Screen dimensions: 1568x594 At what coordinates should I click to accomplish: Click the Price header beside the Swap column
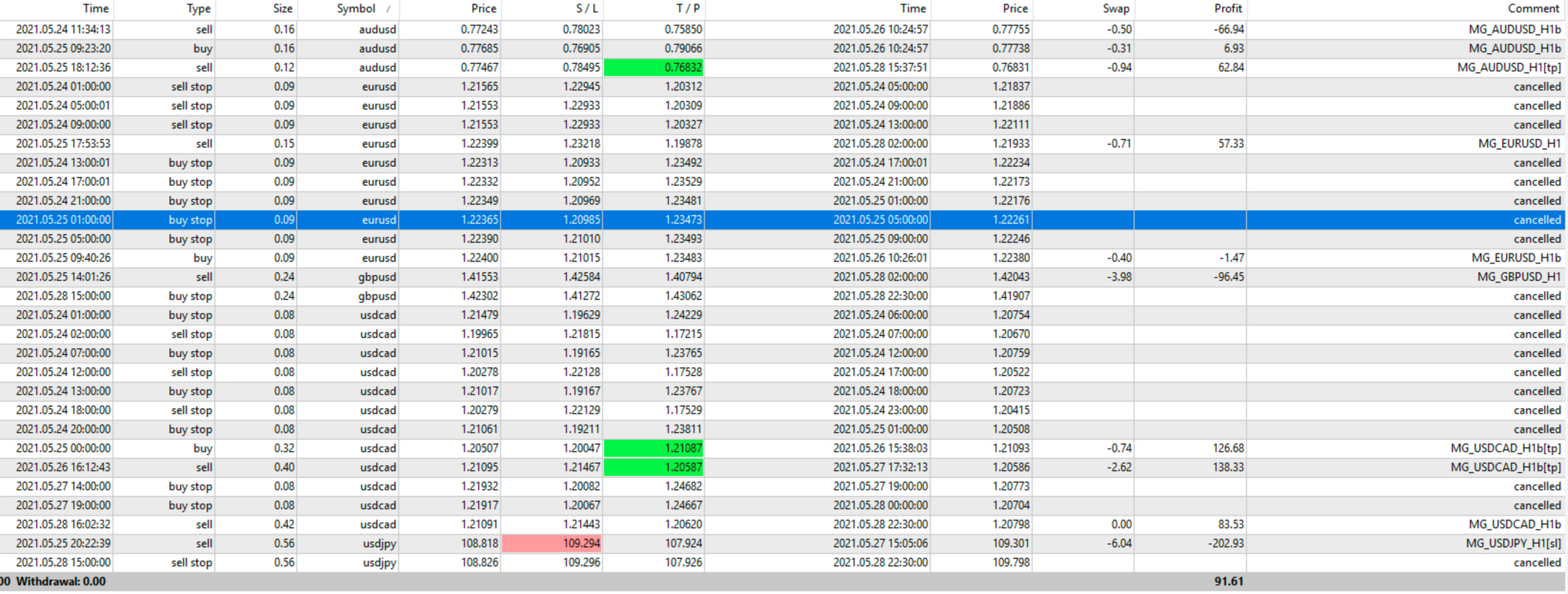1015,9
